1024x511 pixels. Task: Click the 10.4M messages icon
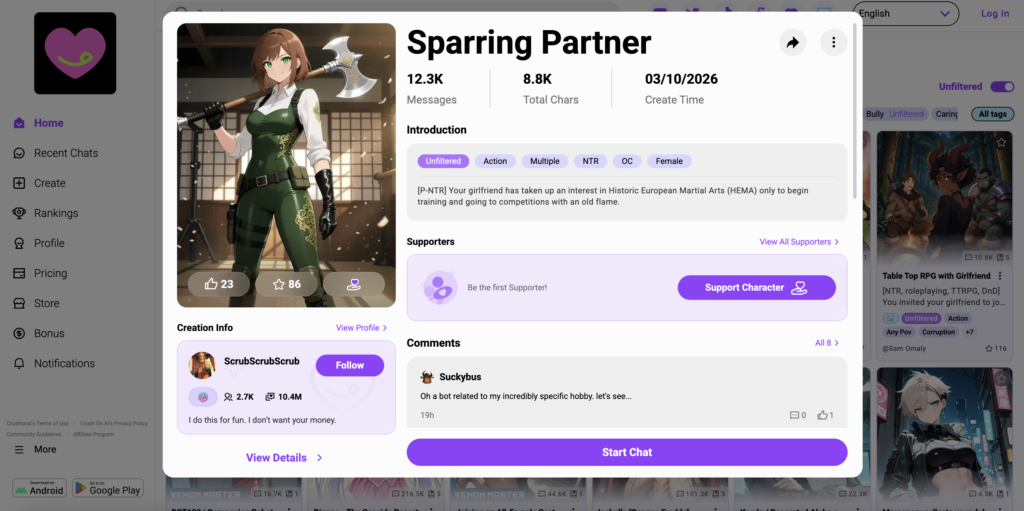270,397
